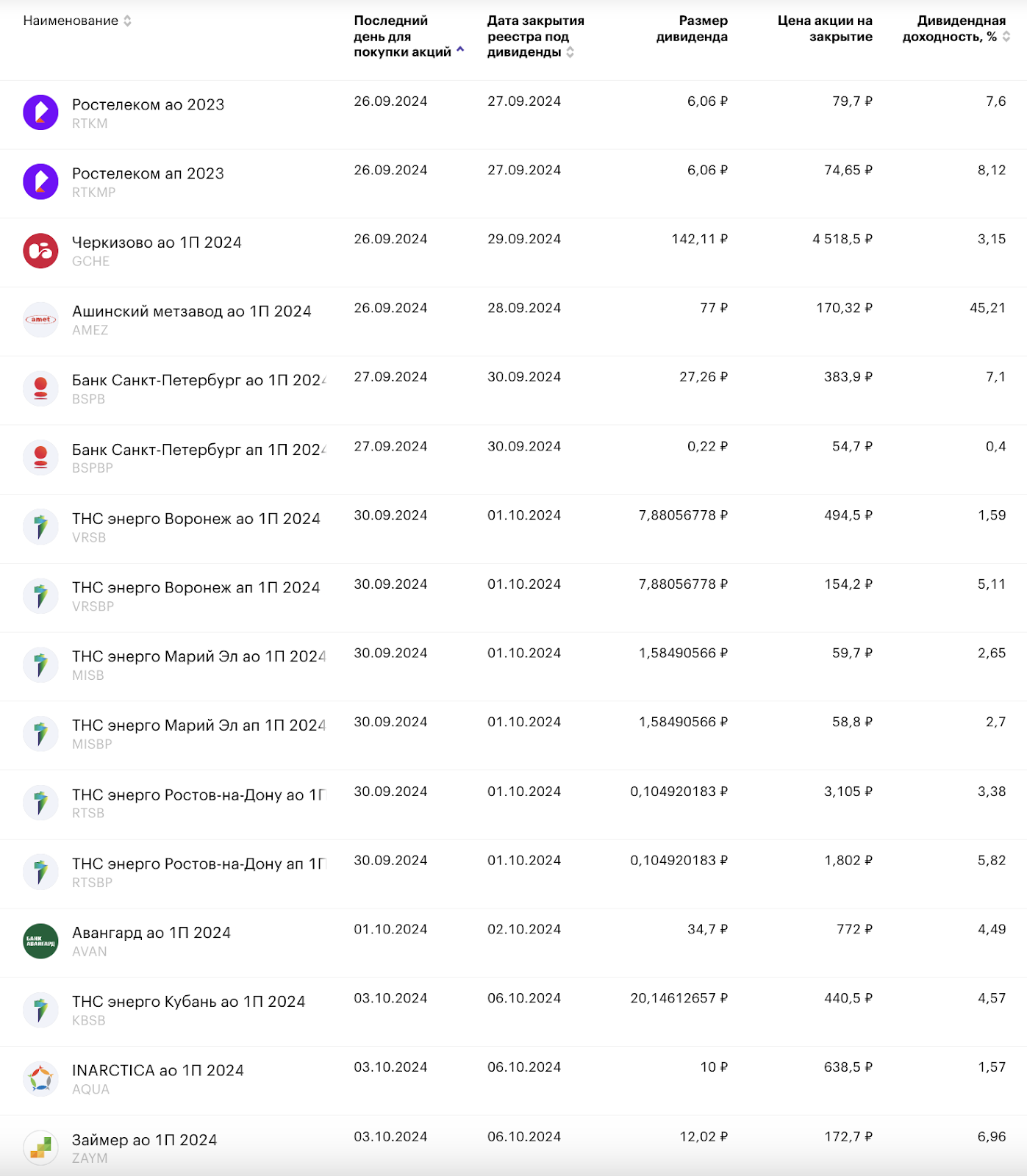Open Черкизово GCHE company logo
This screenshot has height=1176, width=1027.
click(40, 251)
